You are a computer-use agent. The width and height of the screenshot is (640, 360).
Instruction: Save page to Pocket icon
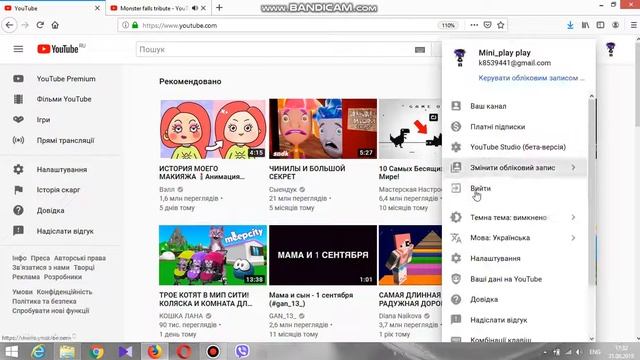[x=487, y=25]
